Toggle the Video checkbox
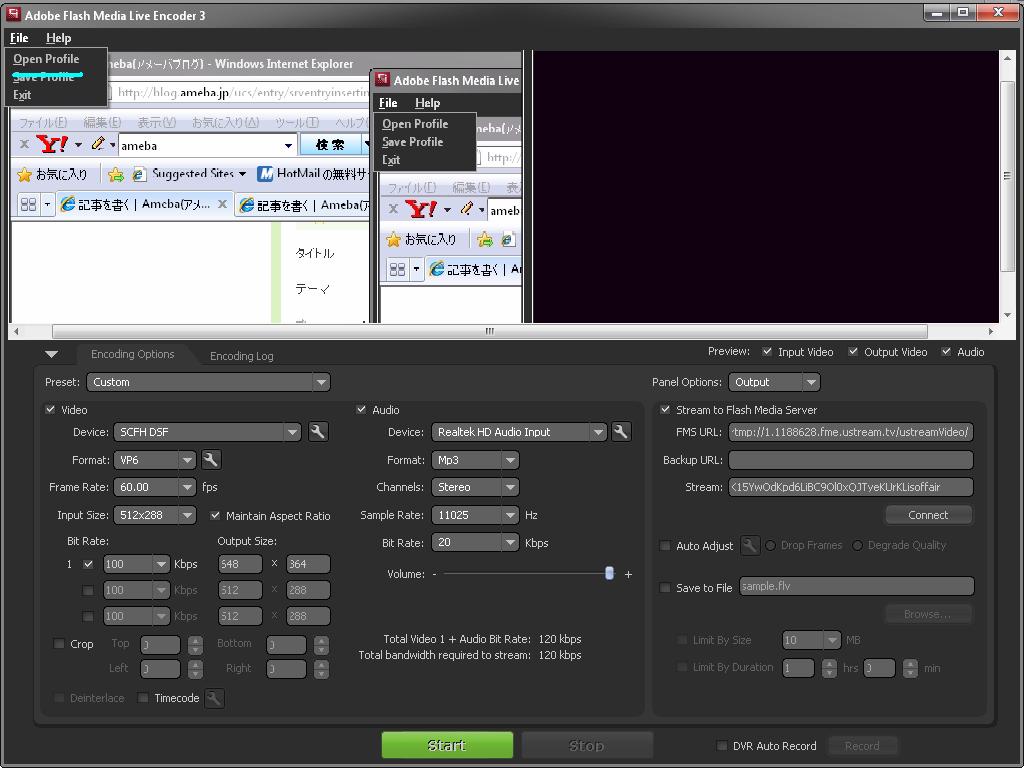This screenshot has width=1024, height=768. pos(50,409)
